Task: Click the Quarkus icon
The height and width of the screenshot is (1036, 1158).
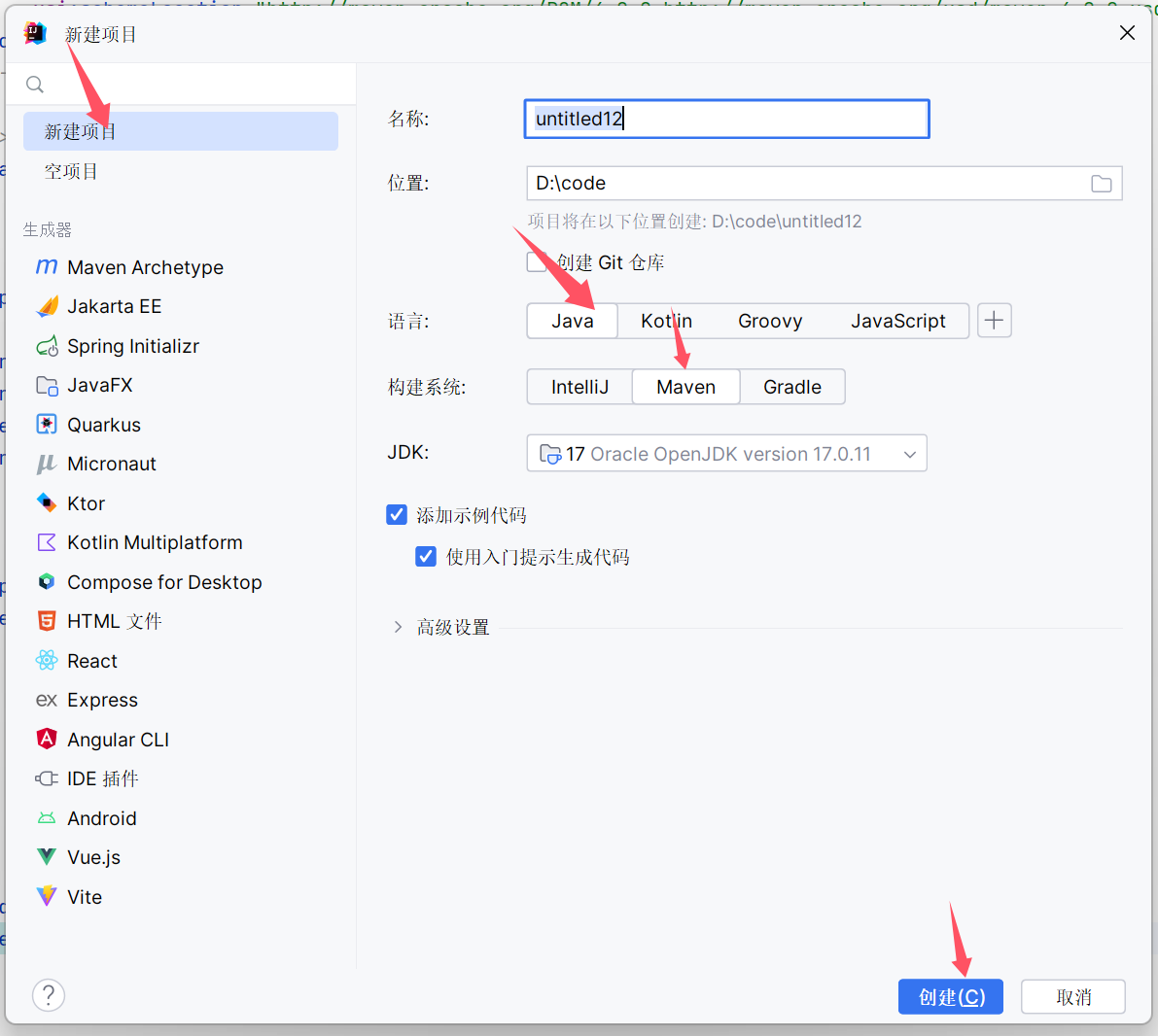Action: pyautogui.click(x=47, y=425)
